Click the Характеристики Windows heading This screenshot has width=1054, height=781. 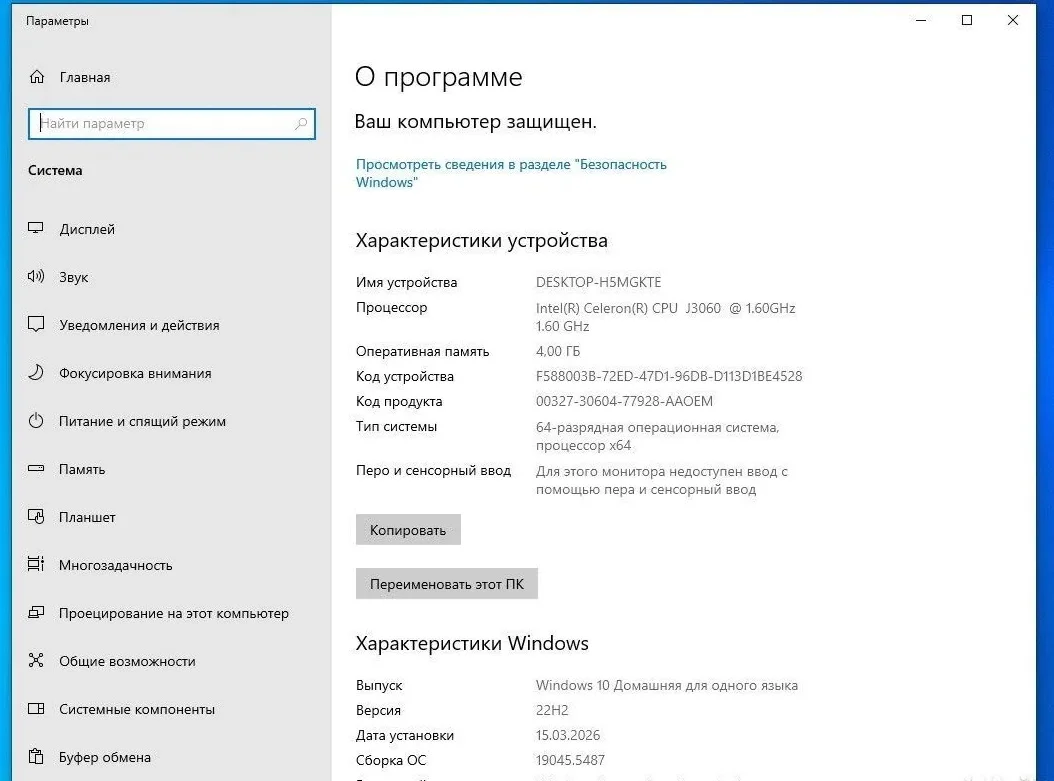tap(472, 643)
